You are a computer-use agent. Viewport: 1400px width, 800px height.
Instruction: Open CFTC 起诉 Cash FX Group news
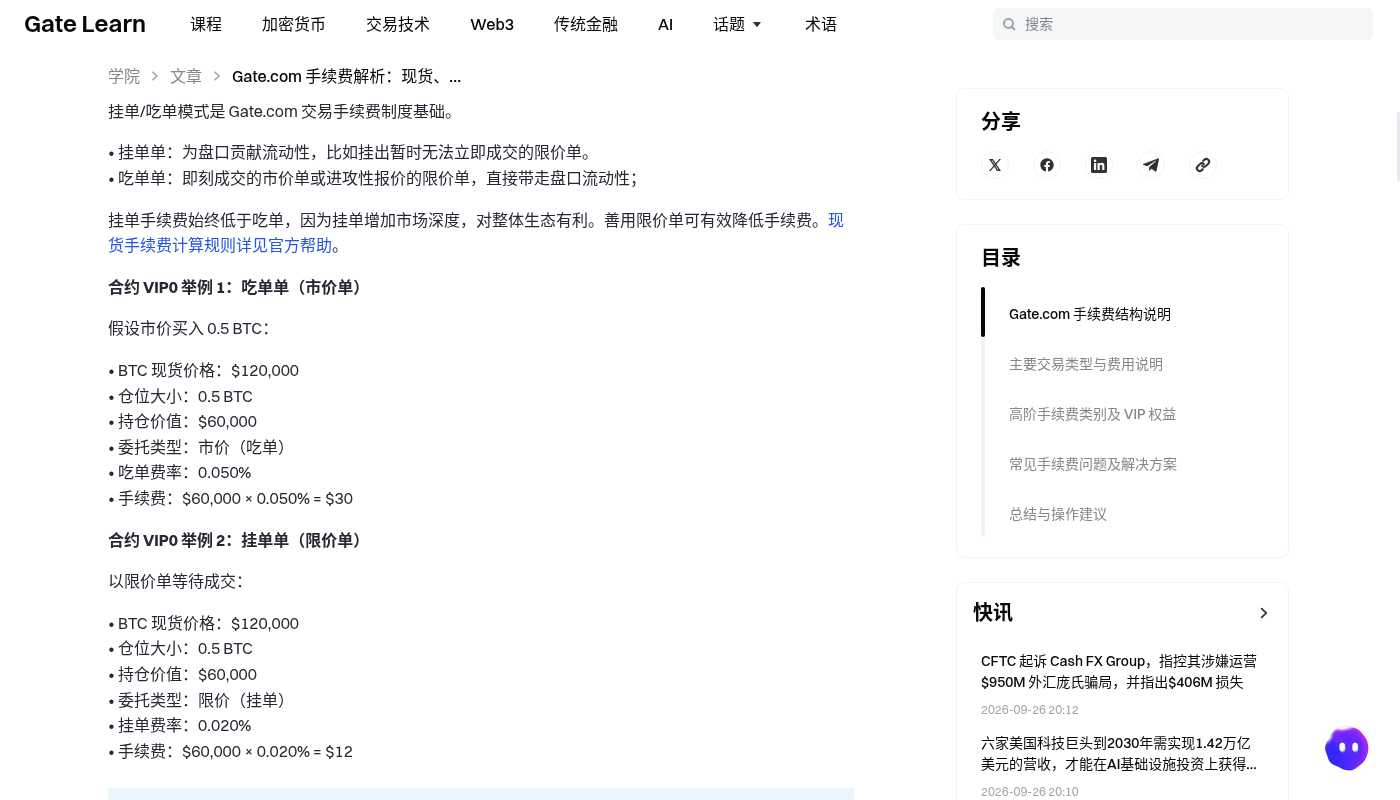point(1119,672)
